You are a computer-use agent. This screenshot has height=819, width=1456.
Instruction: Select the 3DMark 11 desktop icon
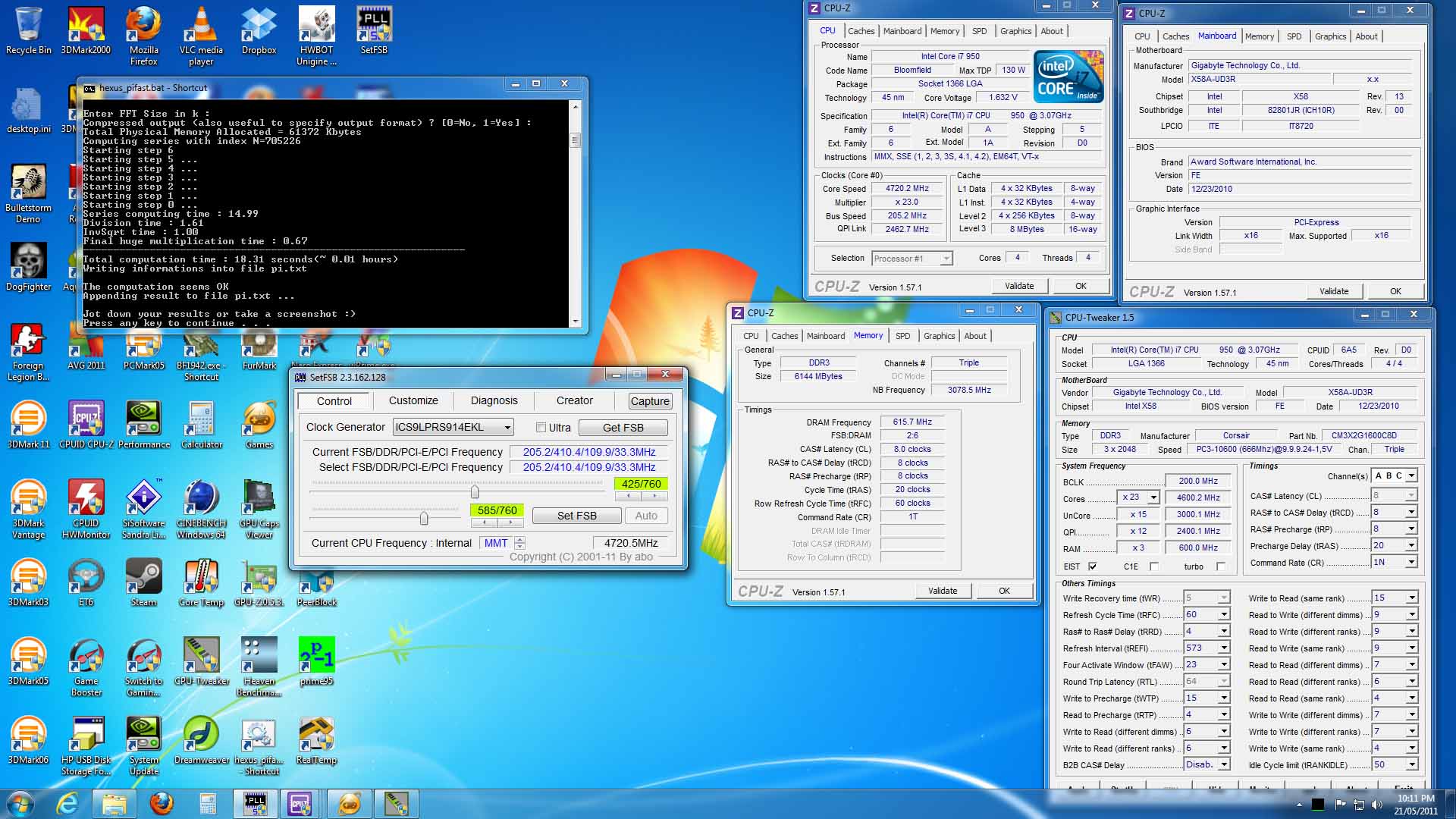(29, 425)
